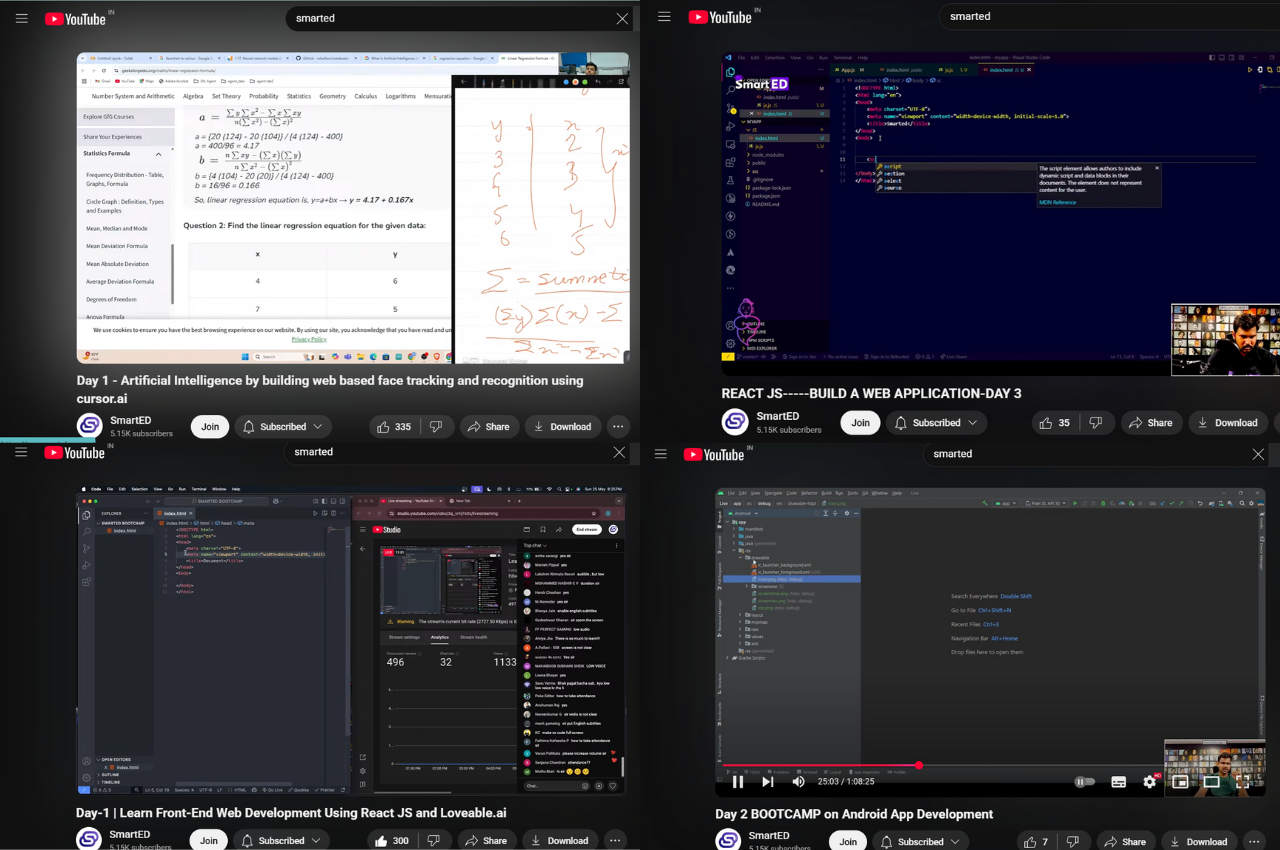
Task: Open hamburger menu in Front-End Web Development window
Action: [x=21, y=452]
